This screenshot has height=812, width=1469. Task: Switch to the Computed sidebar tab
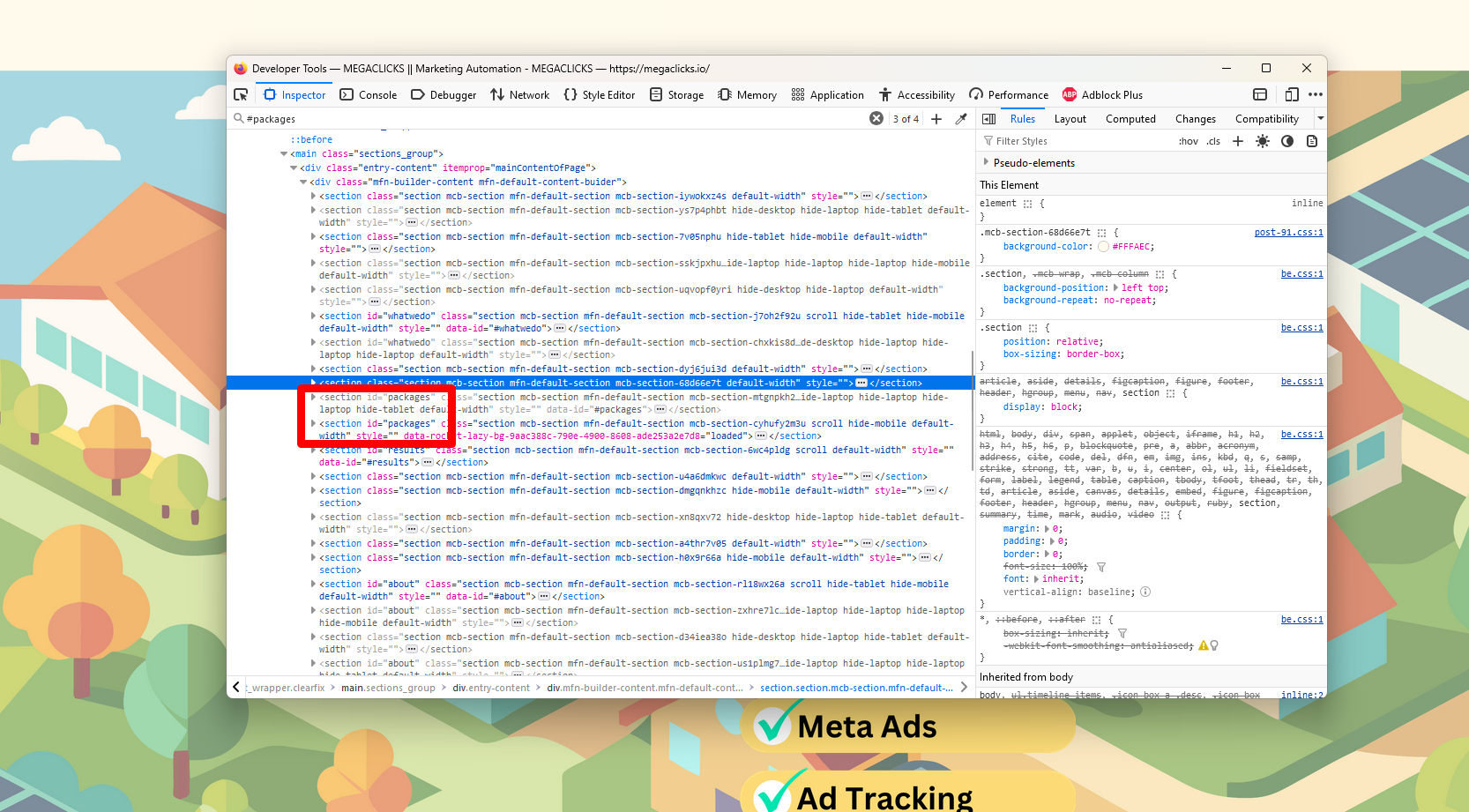tap(1130, 119)
